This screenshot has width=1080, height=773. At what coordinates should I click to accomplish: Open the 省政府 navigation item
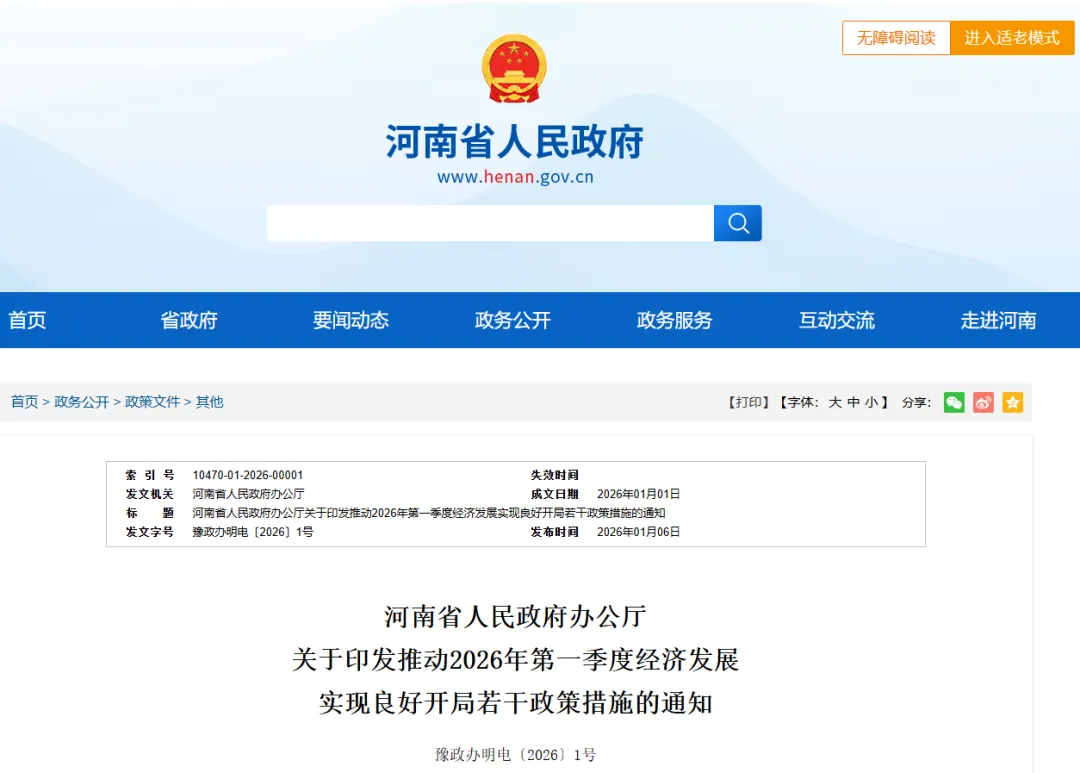coord(189,320)
